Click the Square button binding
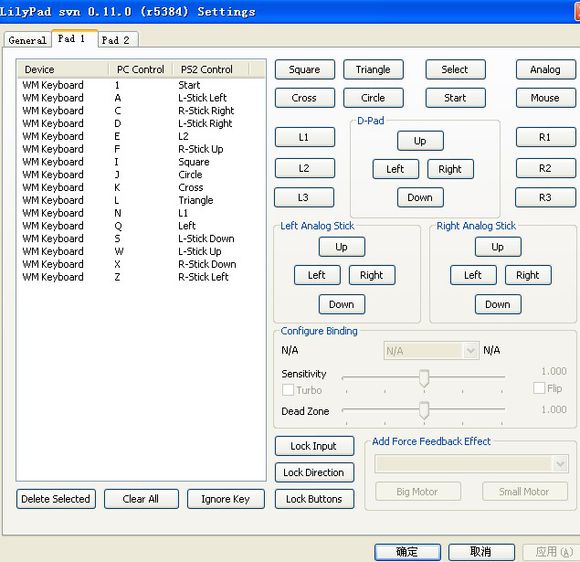 (x=305, y=69)
